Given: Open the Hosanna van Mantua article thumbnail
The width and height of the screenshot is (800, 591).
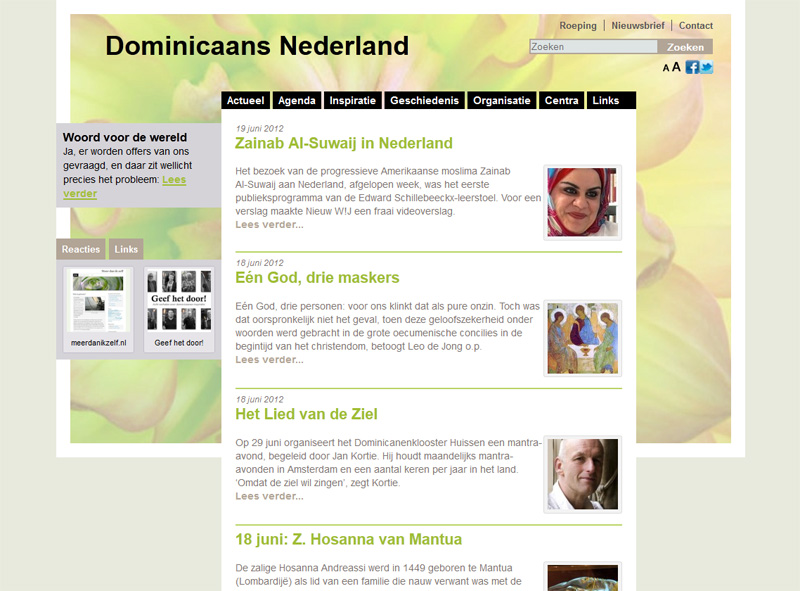Looking at the screenshot, I should (x=583, y=577).
